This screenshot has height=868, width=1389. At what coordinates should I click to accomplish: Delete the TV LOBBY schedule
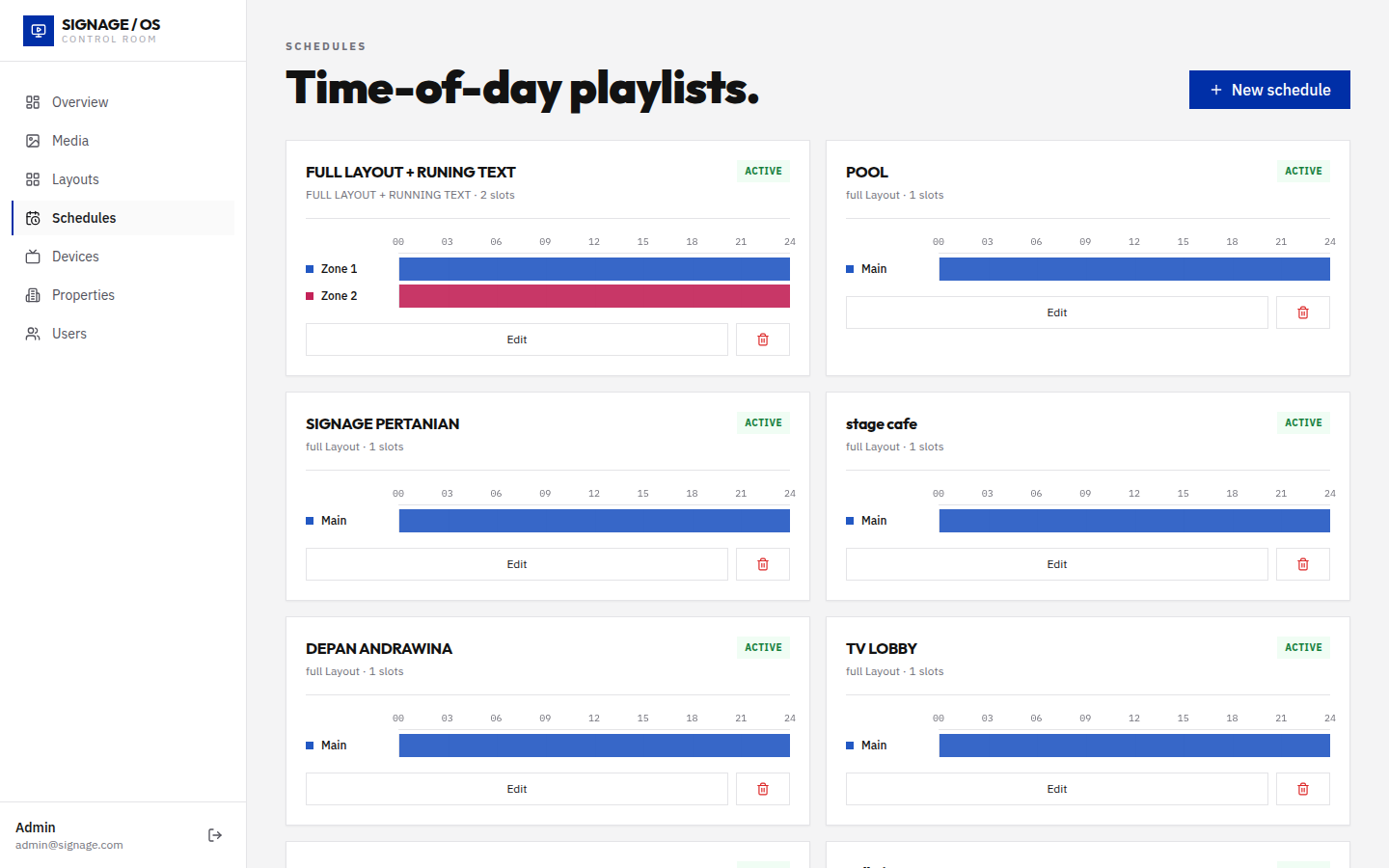(1303, 789)
